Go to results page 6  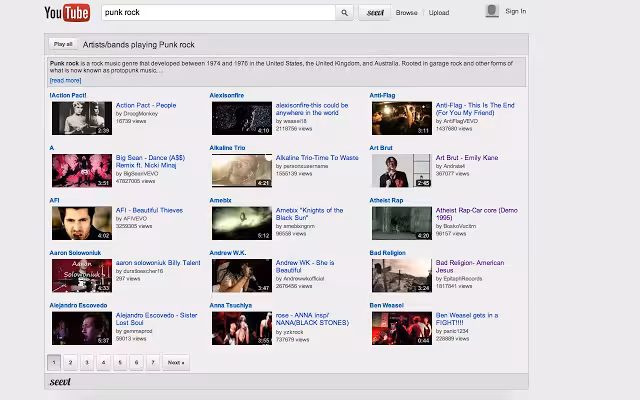[x=136, y=362]
